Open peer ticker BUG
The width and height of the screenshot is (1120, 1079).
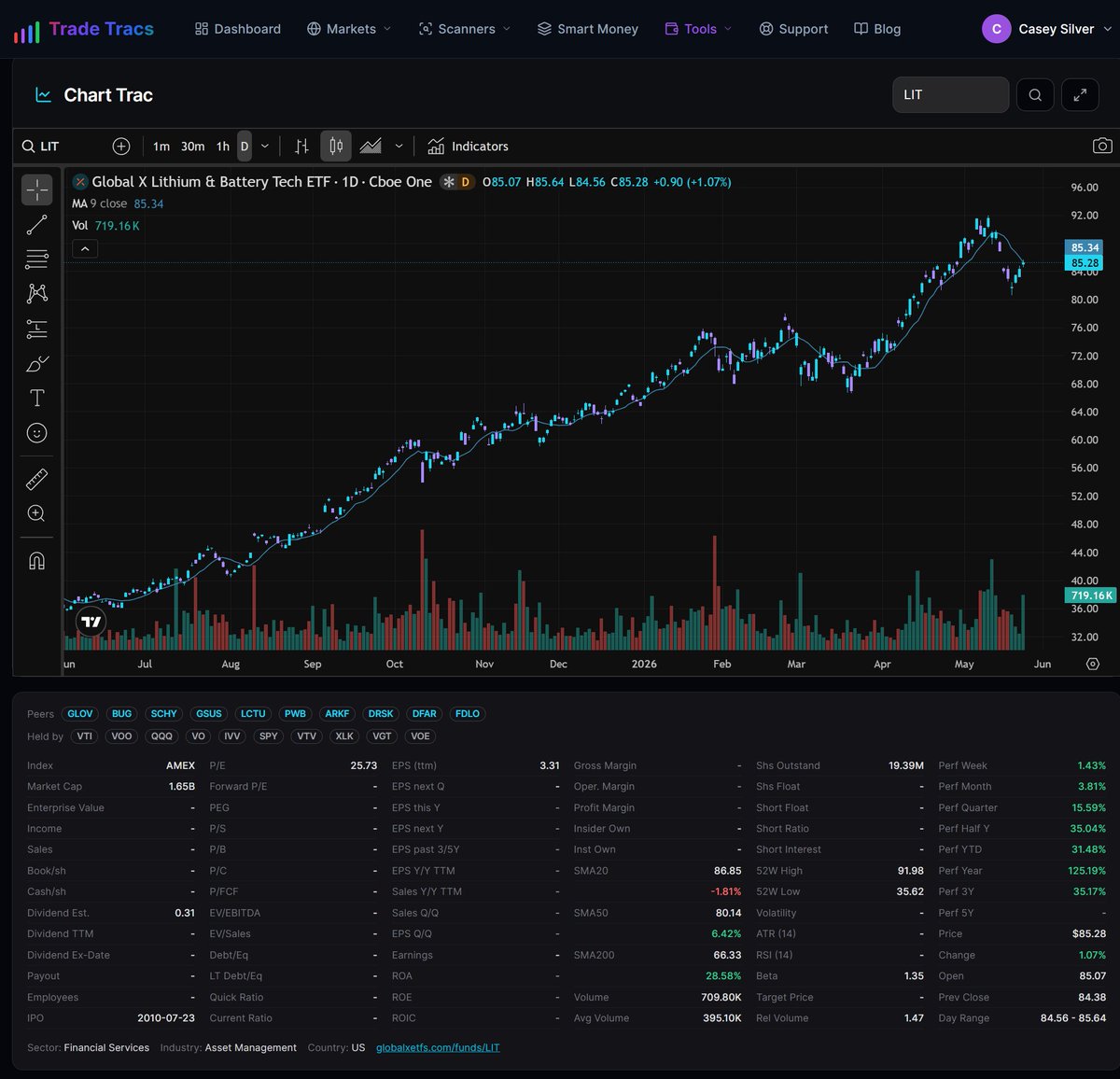click(122, 714)
